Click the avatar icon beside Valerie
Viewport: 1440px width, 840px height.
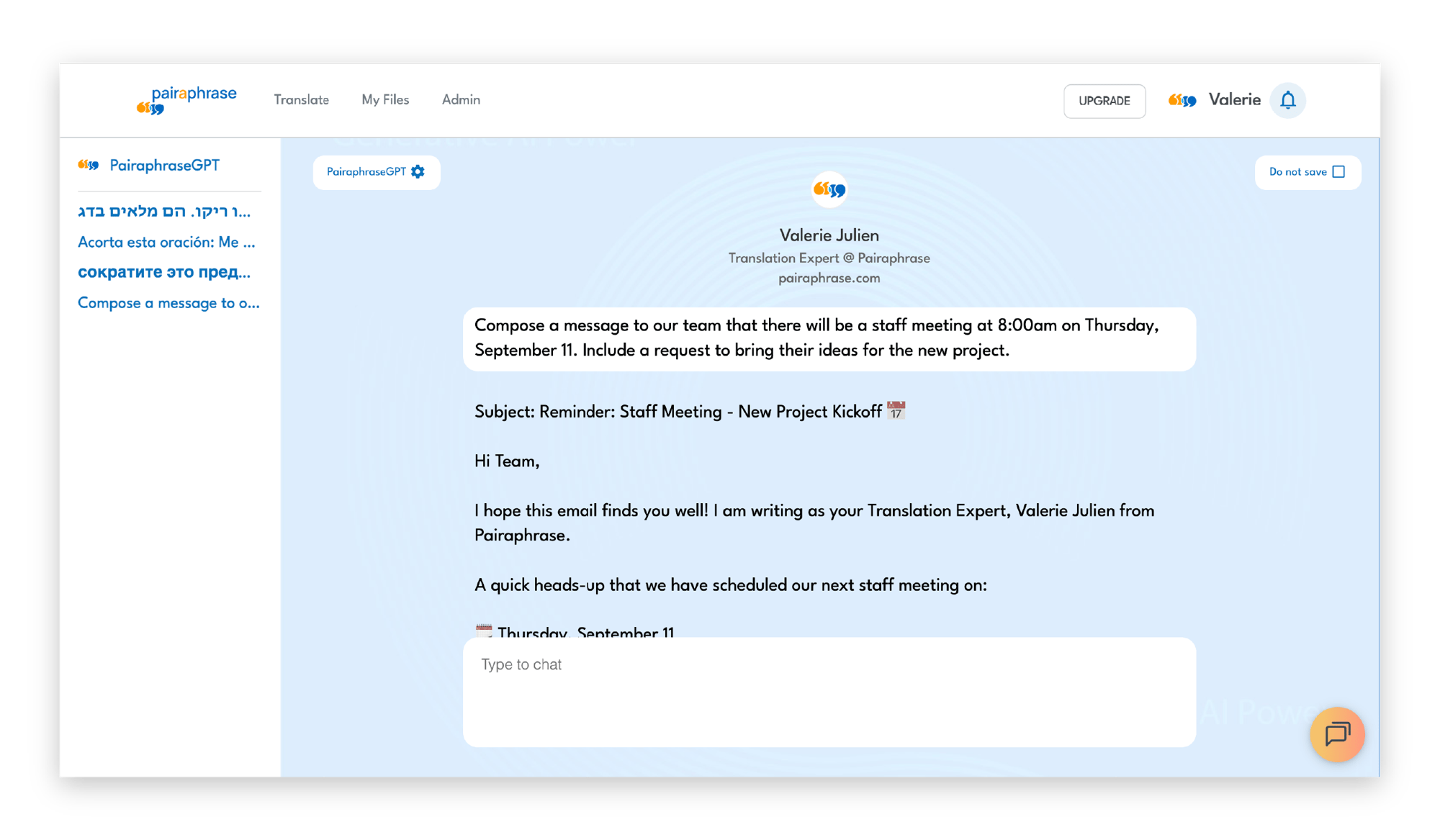point(1182,100)
